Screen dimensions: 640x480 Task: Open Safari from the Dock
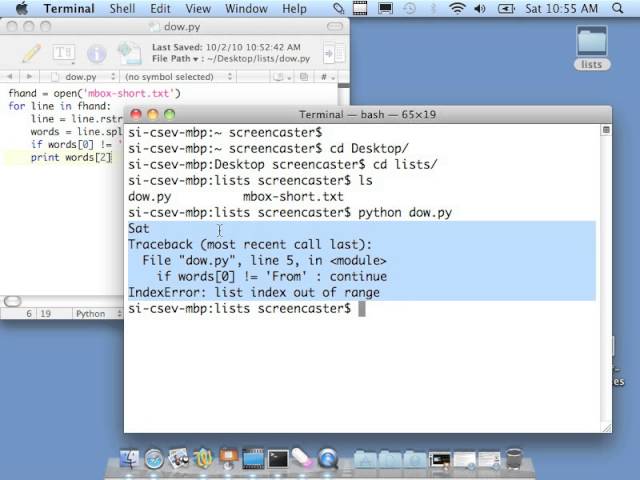tap(154, 459)
